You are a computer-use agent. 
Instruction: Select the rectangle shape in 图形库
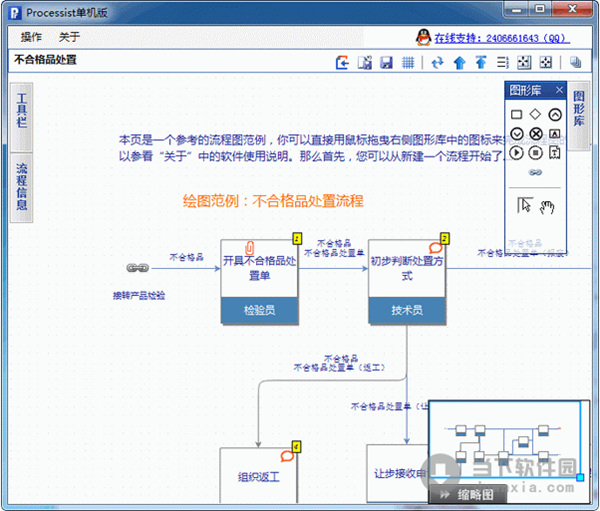[x=517, y=114]
